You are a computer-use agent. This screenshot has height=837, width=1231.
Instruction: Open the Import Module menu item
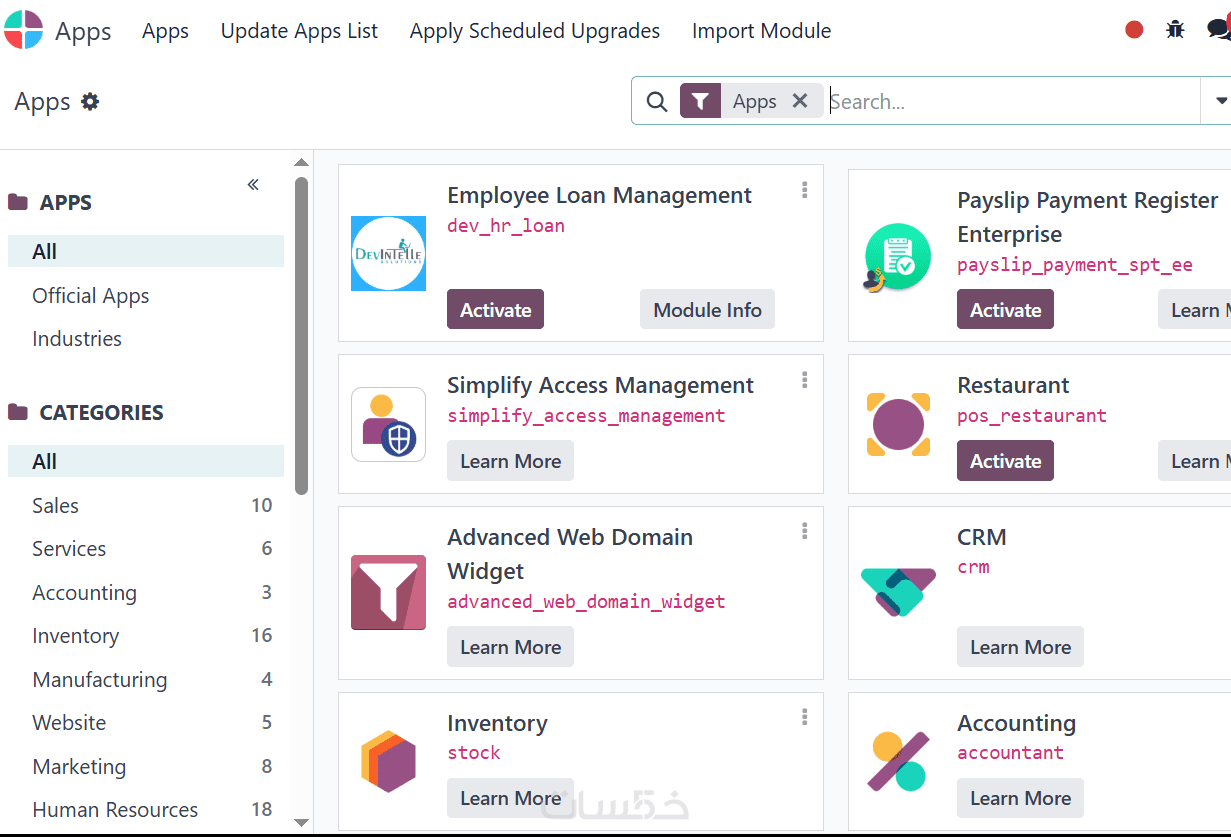click(761, 31)
